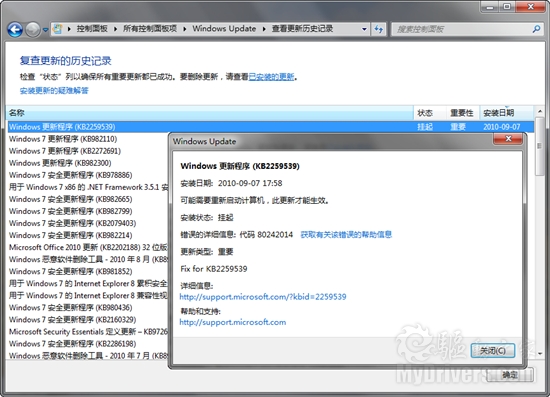Select Internet Explorer 8 累积安全 update row
Image resolution: width=550 pixels, height=397 pixels.
[x=88, y=283]
